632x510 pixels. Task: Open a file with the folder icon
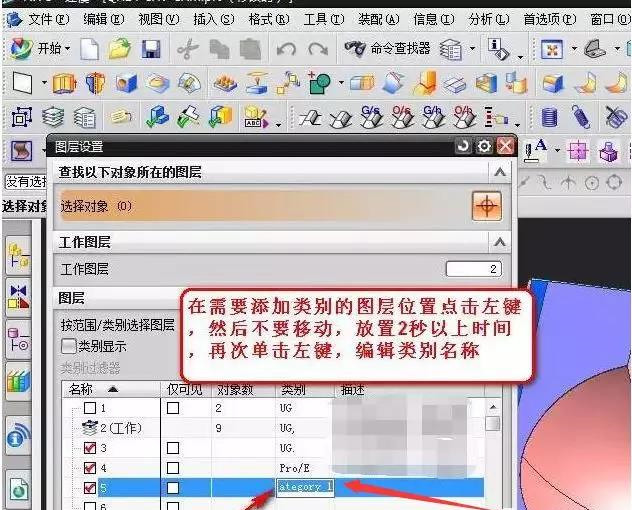click(120, 48)
